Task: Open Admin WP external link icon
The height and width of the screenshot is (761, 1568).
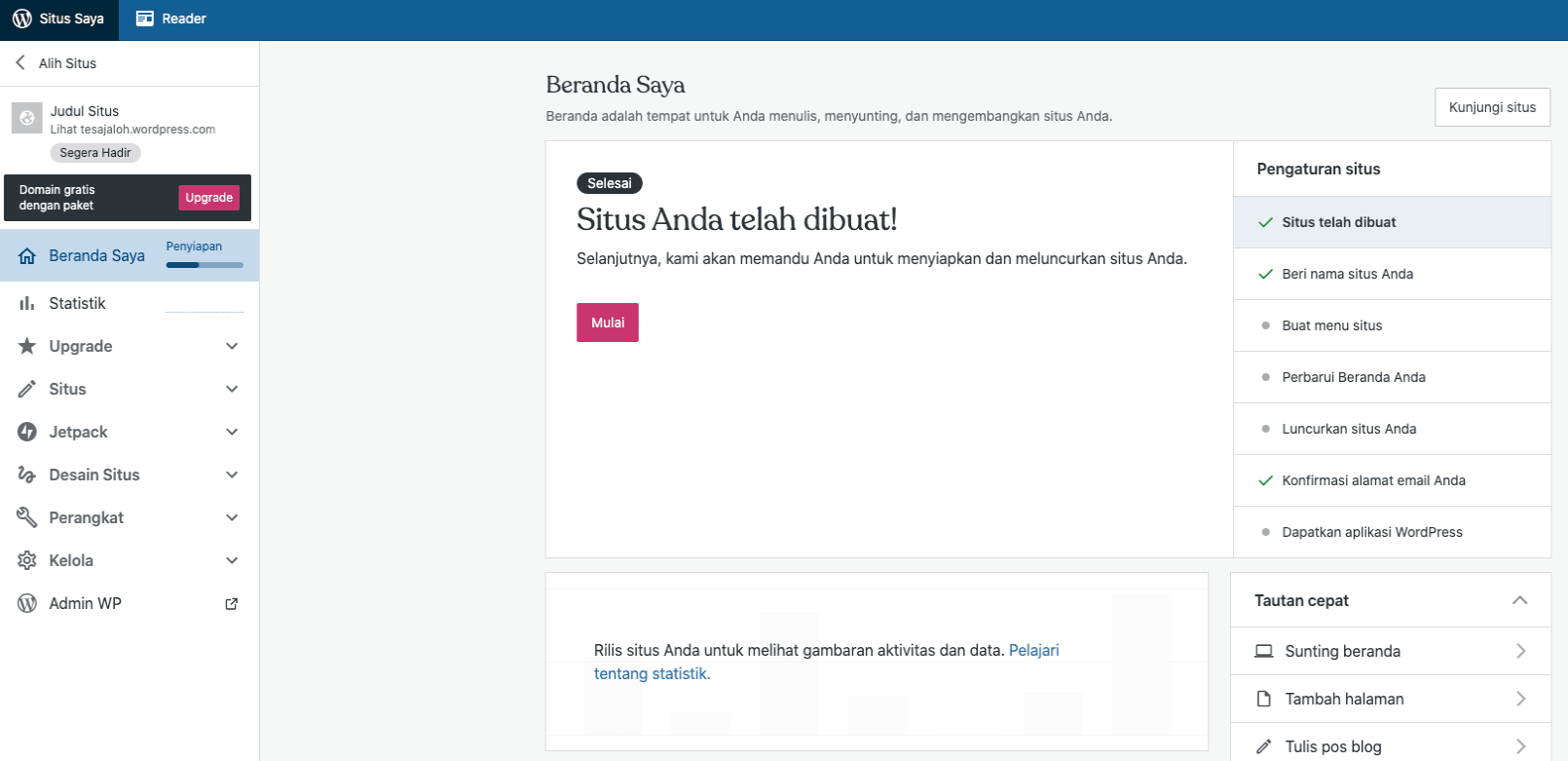Action: pyautogui.click(x=232, y=604)
